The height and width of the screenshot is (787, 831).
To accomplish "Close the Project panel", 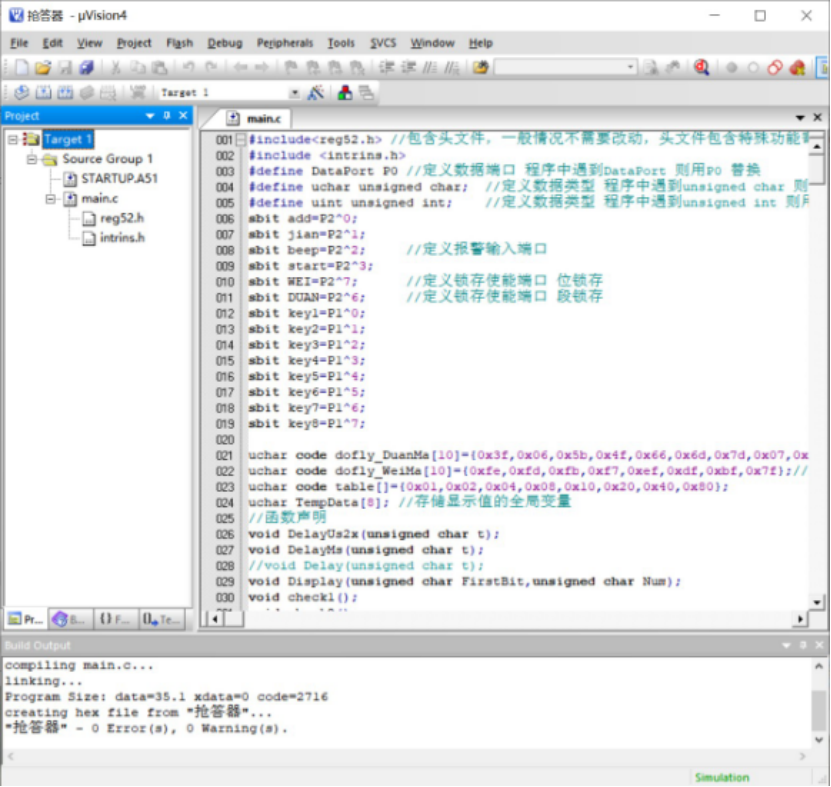I will (x=183, y=116).
